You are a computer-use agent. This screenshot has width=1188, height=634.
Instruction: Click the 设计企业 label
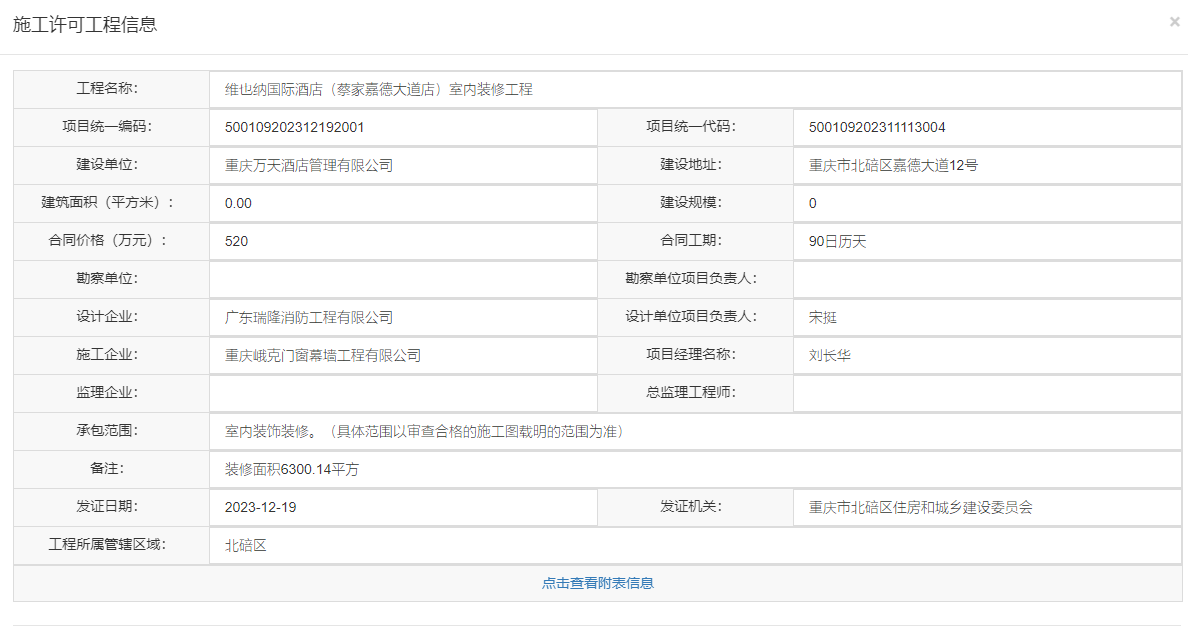coord(107,317)
